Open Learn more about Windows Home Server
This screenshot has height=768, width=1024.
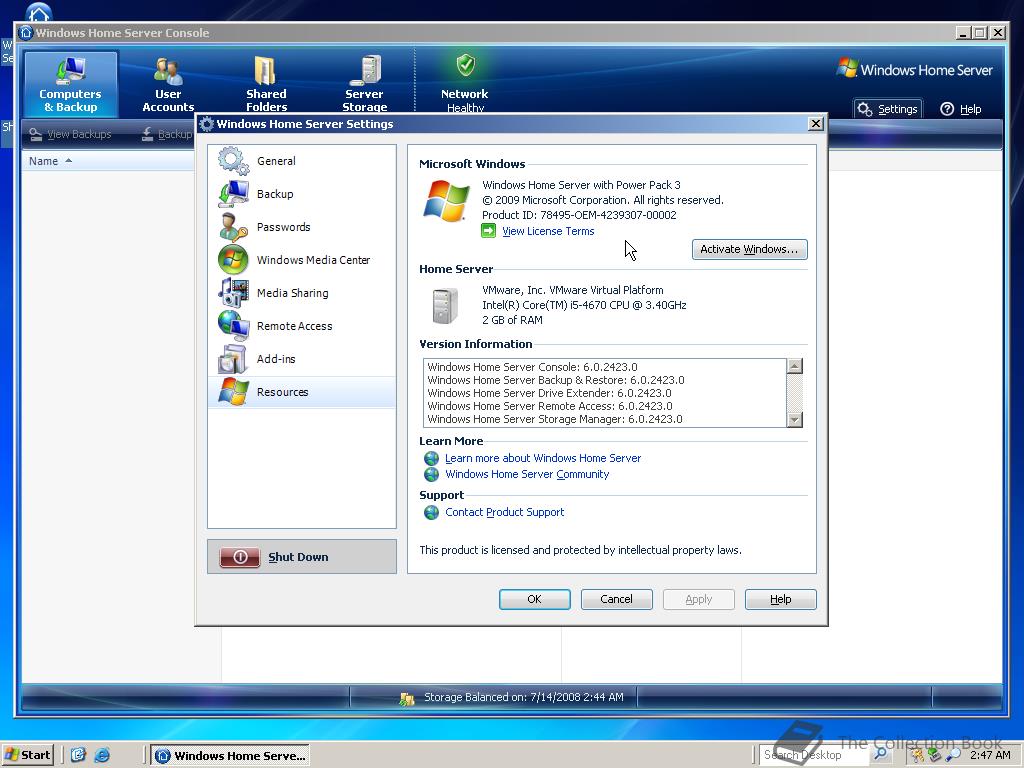pos(543,458)
